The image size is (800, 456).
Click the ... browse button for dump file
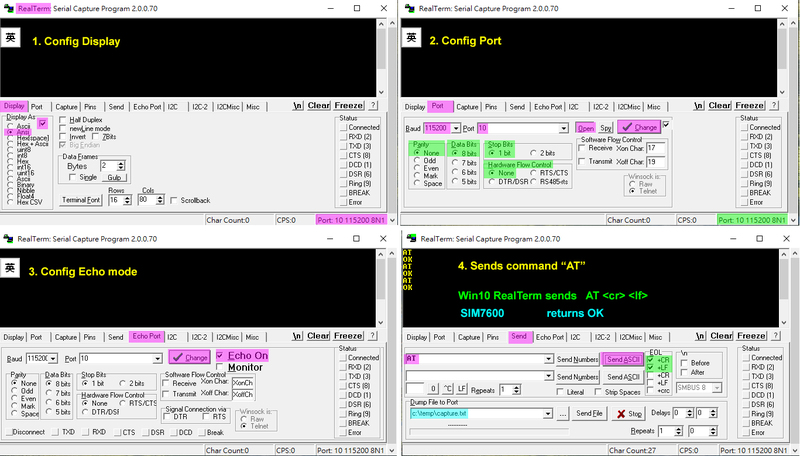(562, 414)
